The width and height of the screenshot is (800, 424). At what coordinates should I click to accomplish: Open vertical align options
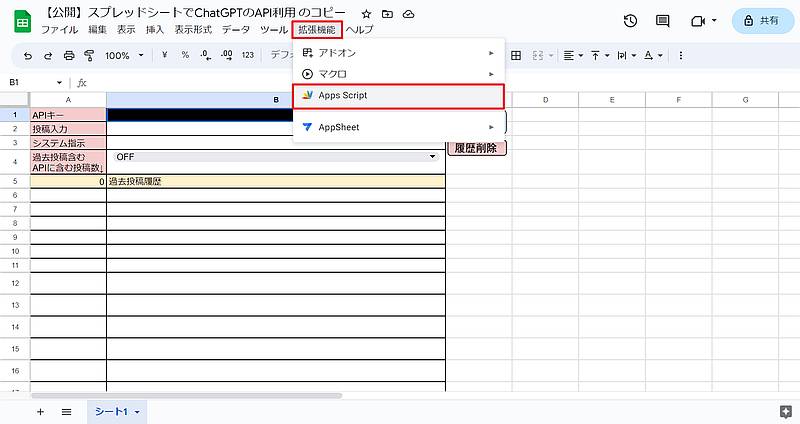click(600, 55)
